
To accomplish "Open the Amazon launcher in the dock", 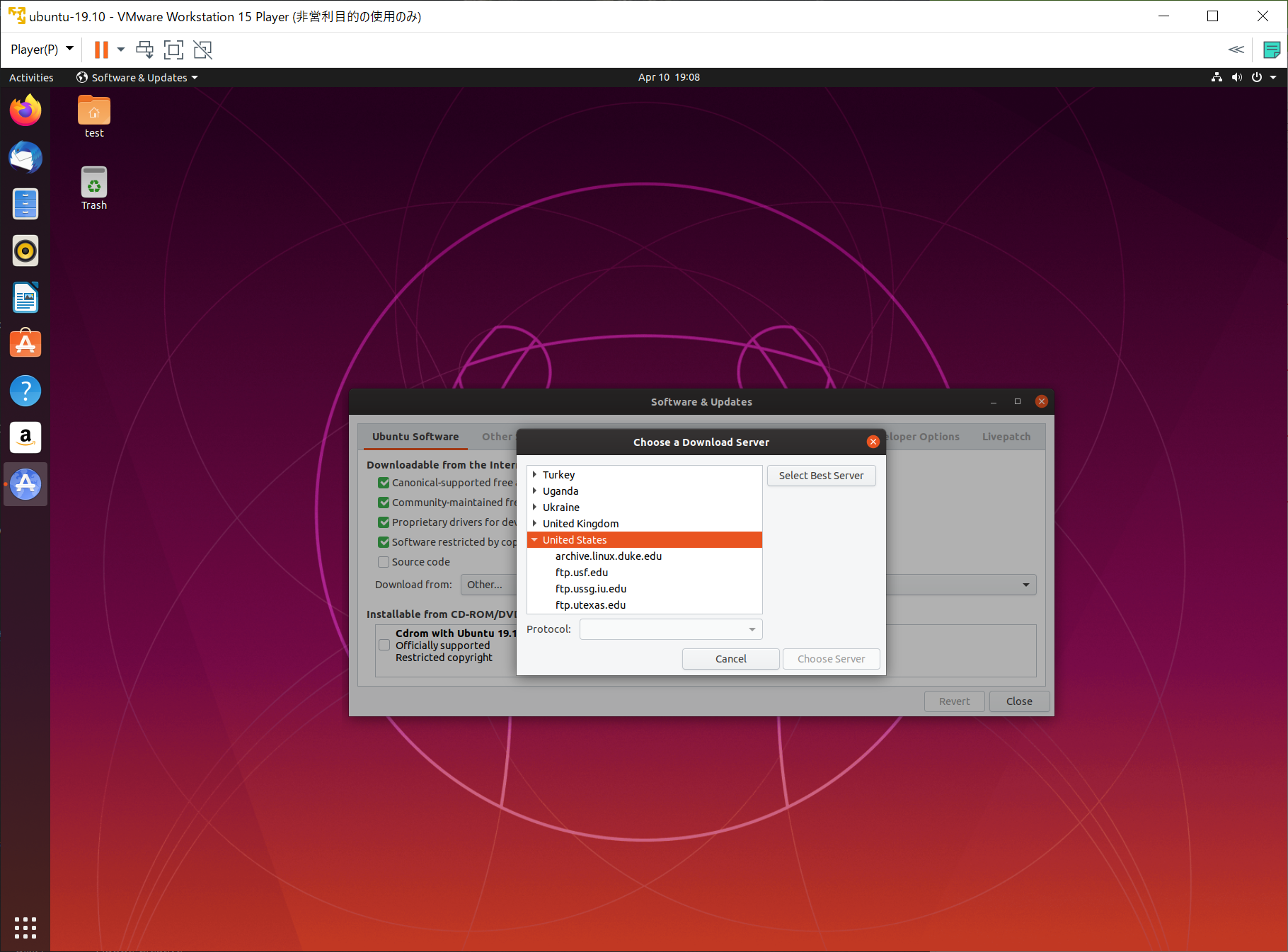I will 25,437.
